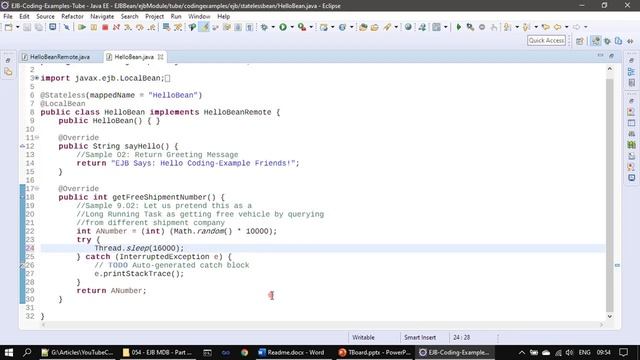
Task: Click the Debug bug toolbar icon
Action: click(x=264, y=27)
